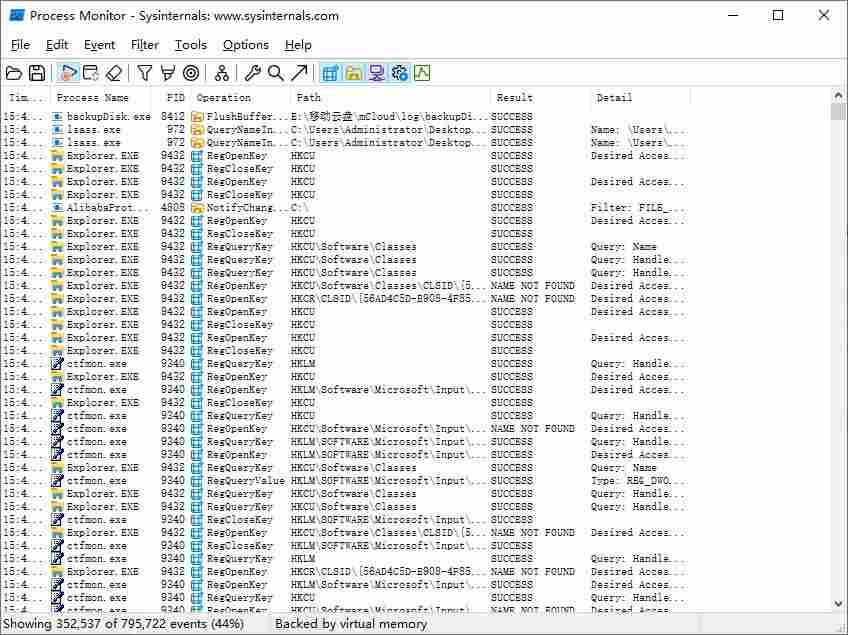848x635 pixels.
Task: Toggle showing network activity
Action: (376, 73)
